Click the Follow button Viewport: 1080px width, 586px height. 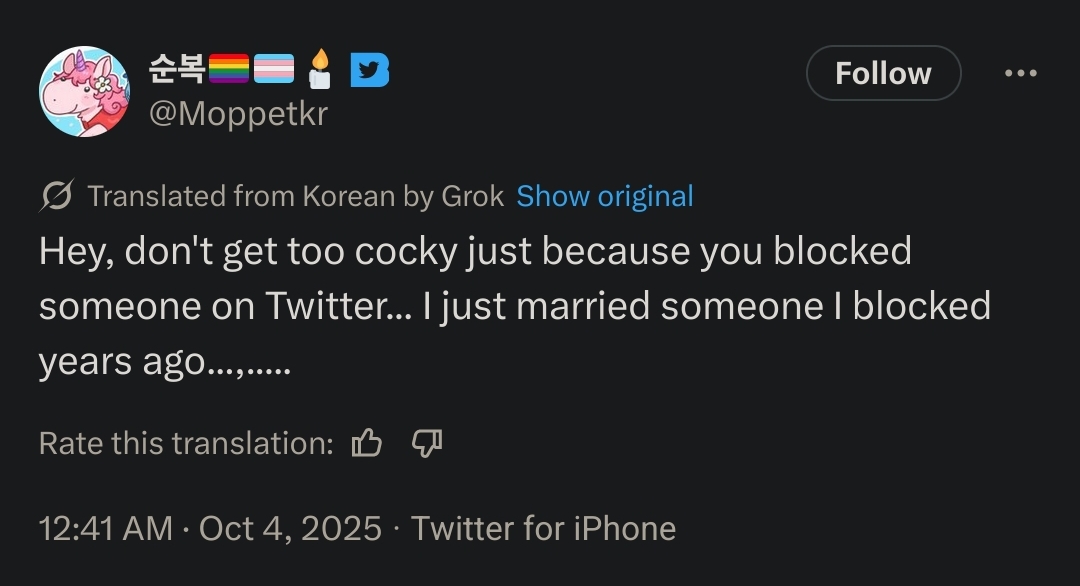pos(883,73)
